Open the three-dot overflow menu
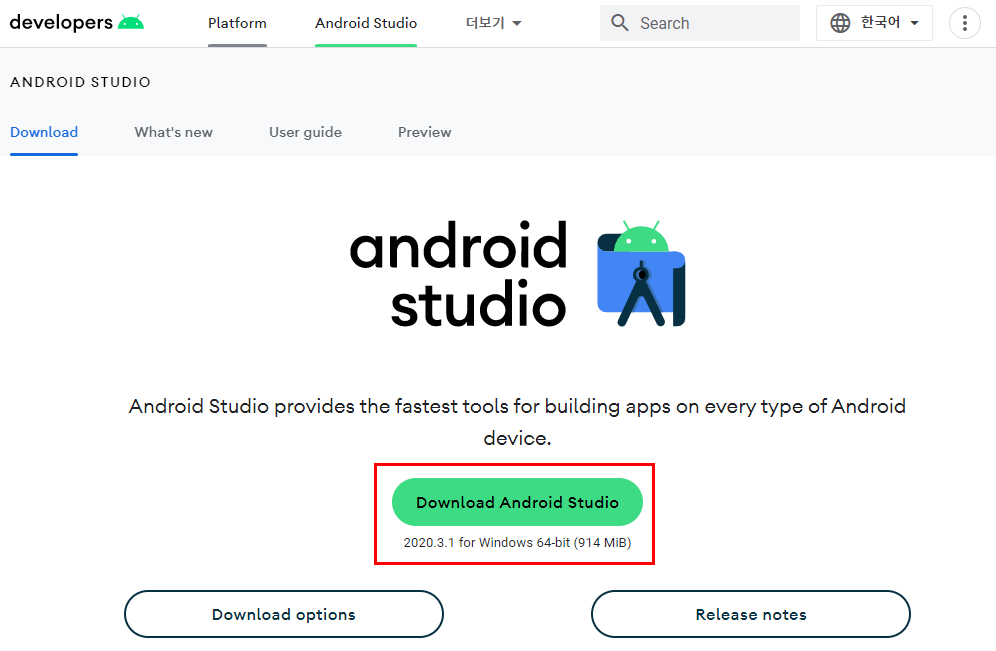Viewport: 996px width, 651px height. (x=964, y=23)
